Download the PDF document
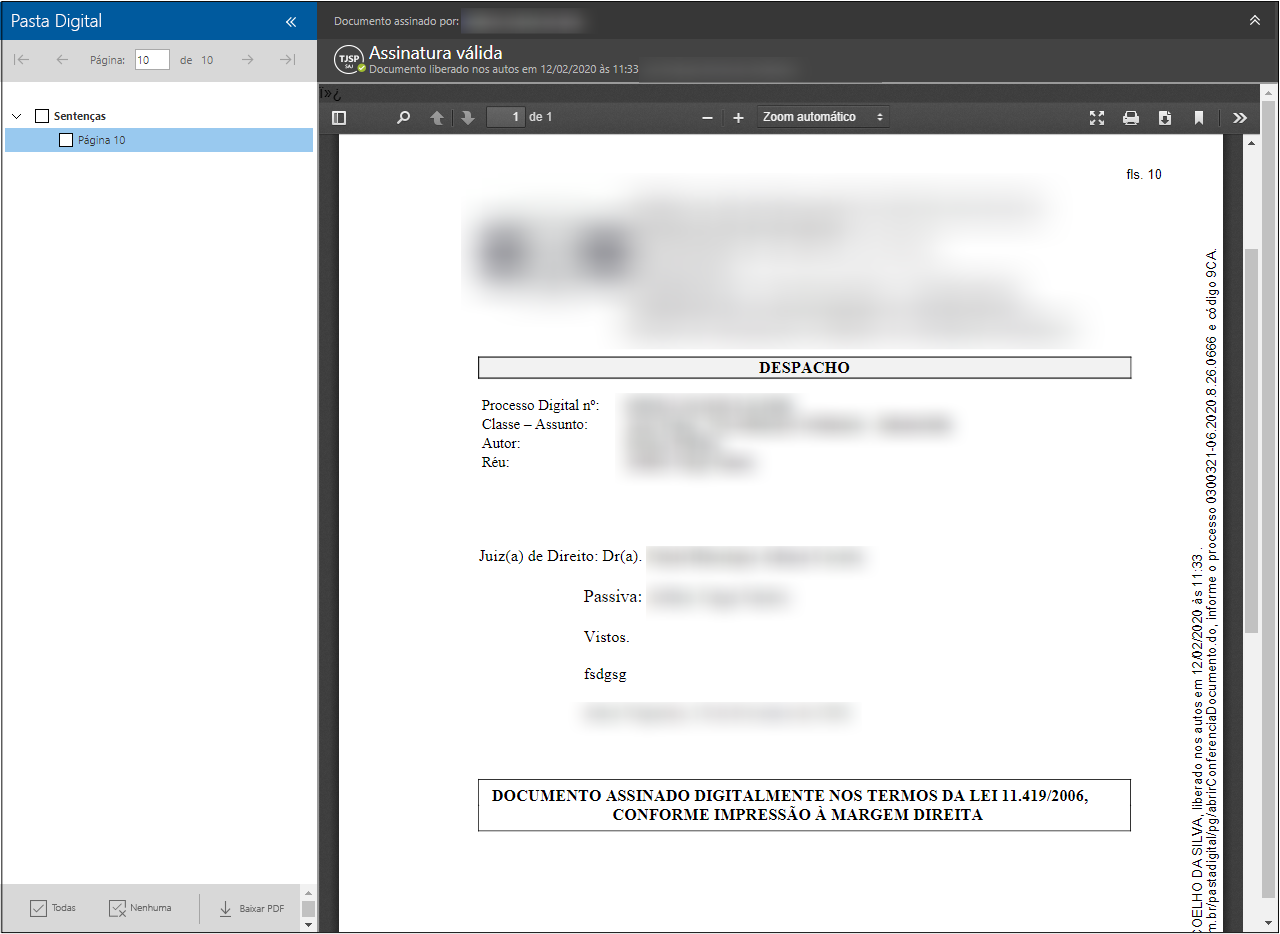Viewport: 1280px width, 934px height. [1165, 117]
